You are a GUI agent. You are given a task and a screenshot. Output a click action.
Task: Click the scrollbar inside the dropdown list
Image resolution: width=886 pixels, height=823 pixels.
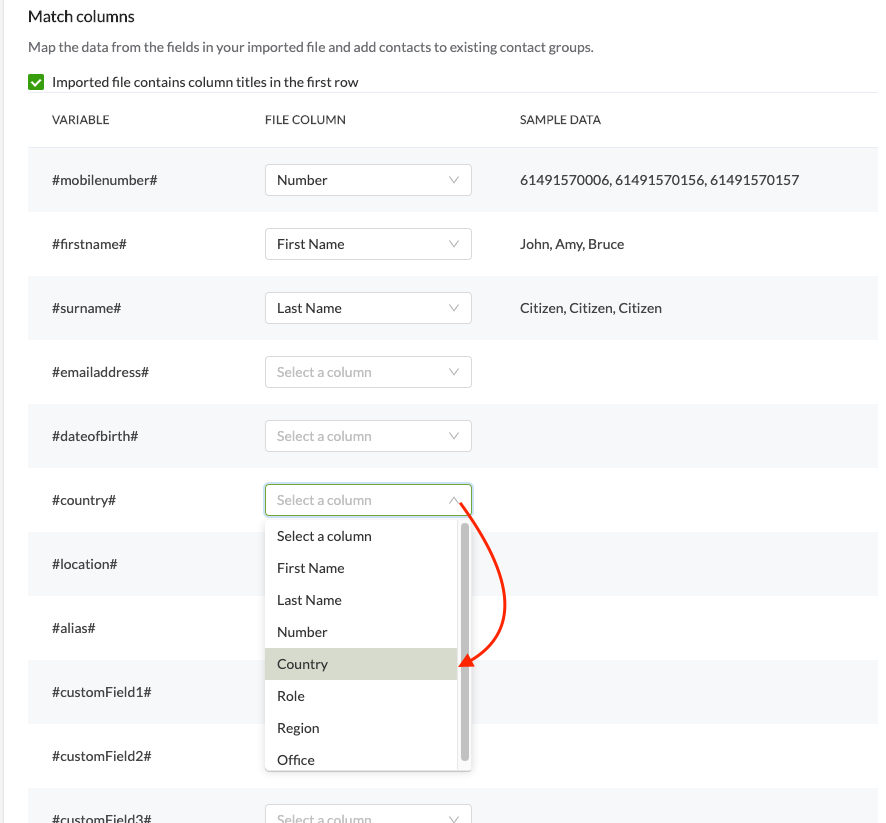(464, 640)
